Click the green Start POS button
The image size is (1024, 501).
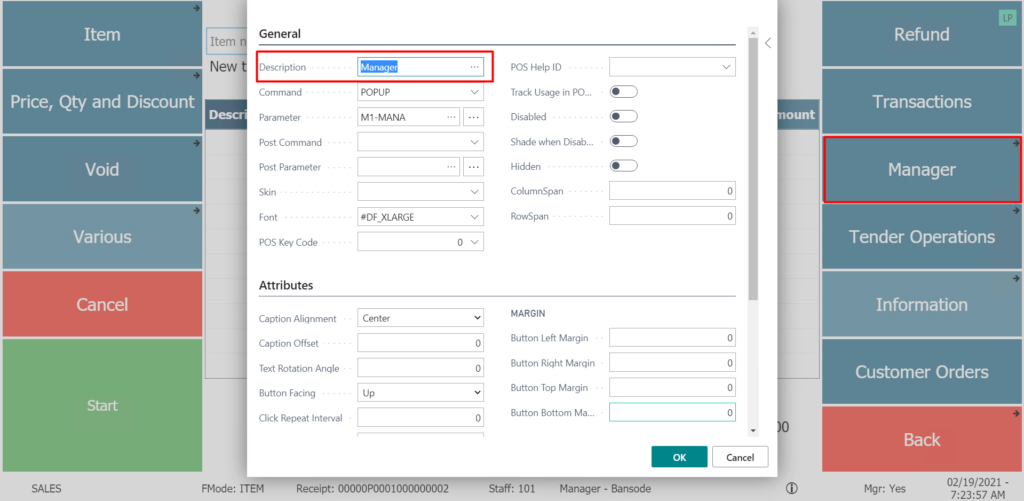(101, 406)
